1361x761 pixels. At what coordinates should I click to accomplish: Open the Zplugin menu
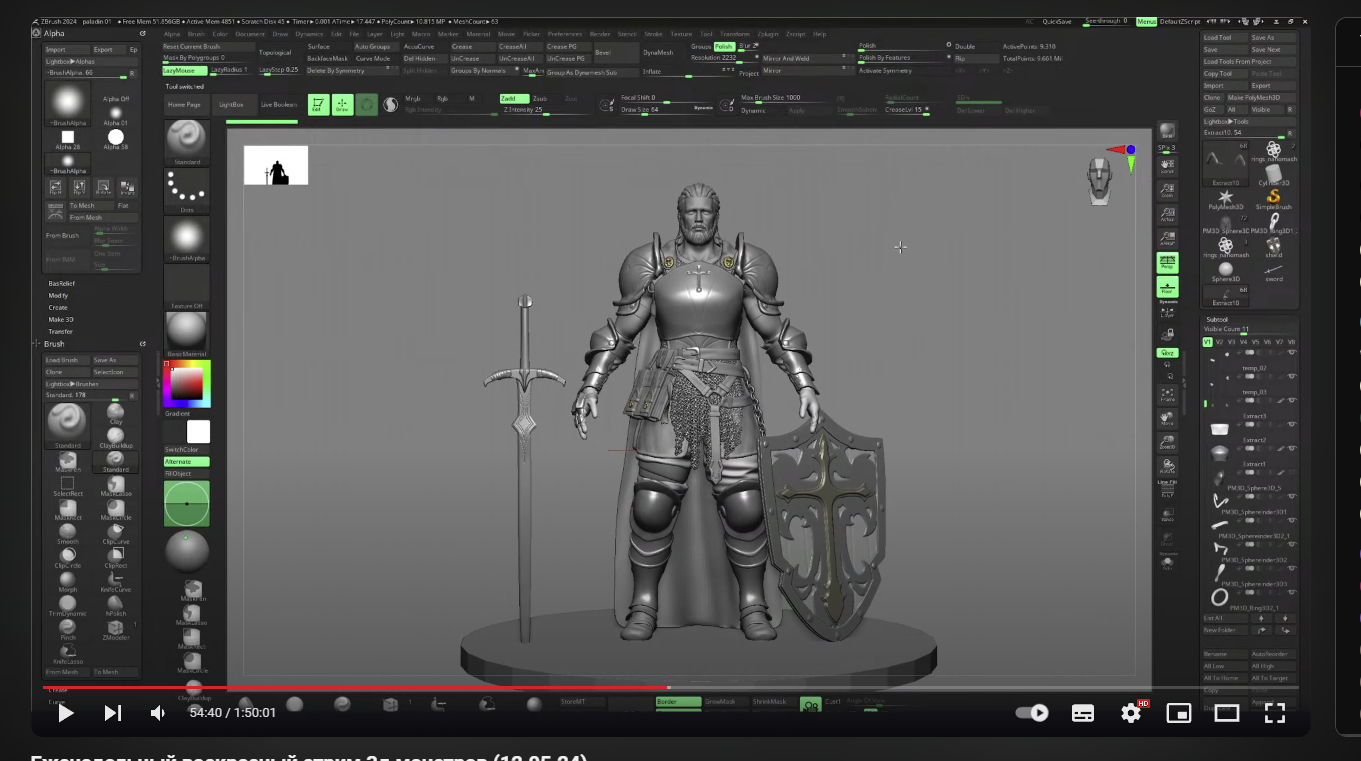768,34
